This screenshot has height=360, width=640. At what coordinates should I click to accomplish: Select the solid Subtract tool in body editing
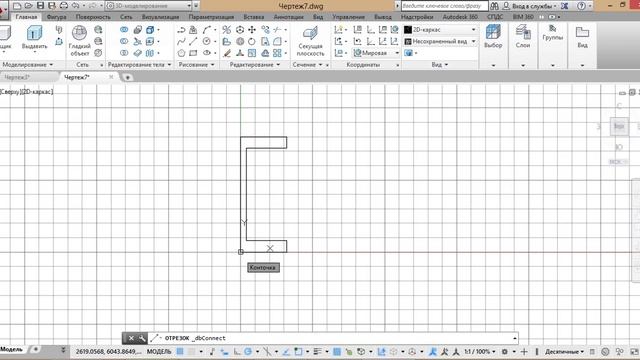coord(124,41)
